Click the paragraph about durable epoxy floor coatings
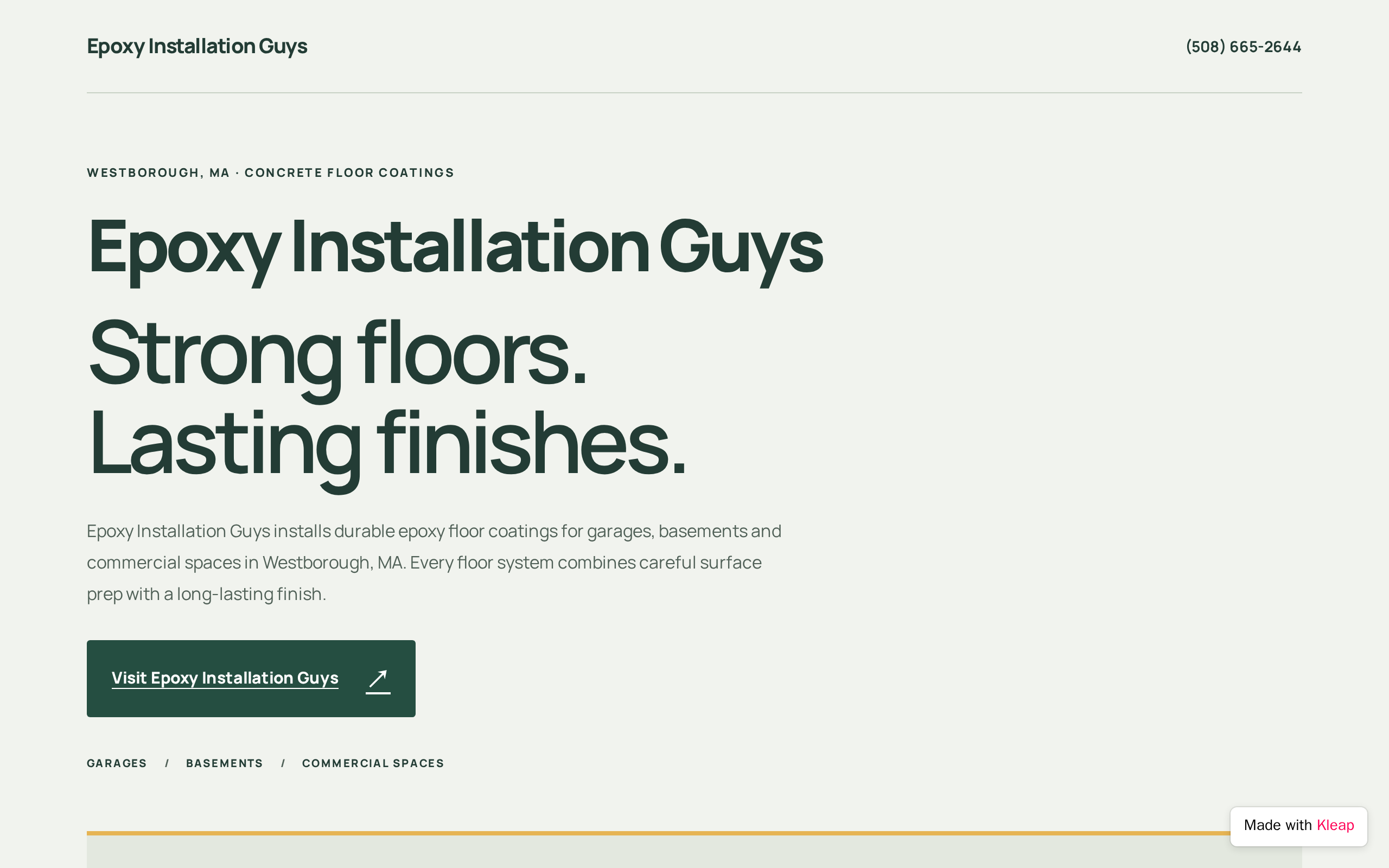 (x=434, y=562)
